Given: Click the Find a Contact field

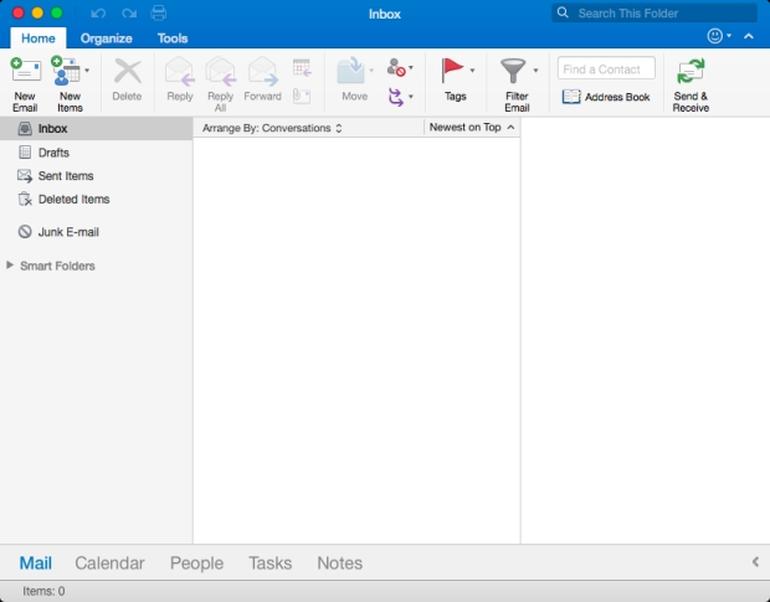Looking at the screenshot, I should (606, 69).
